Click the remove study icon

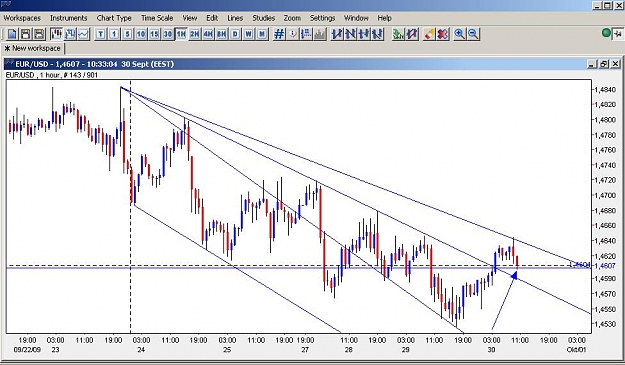[x=411, y=34]
